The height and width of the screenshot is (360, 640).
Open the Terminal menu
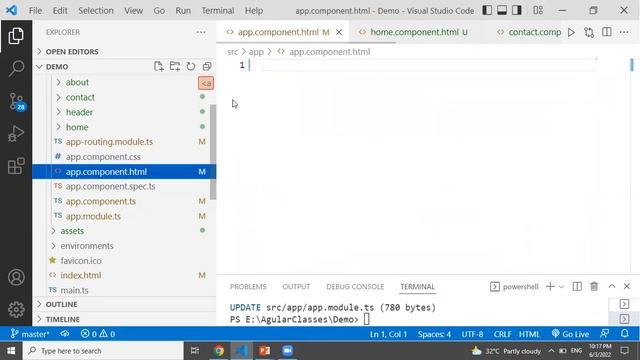point(218,11)
